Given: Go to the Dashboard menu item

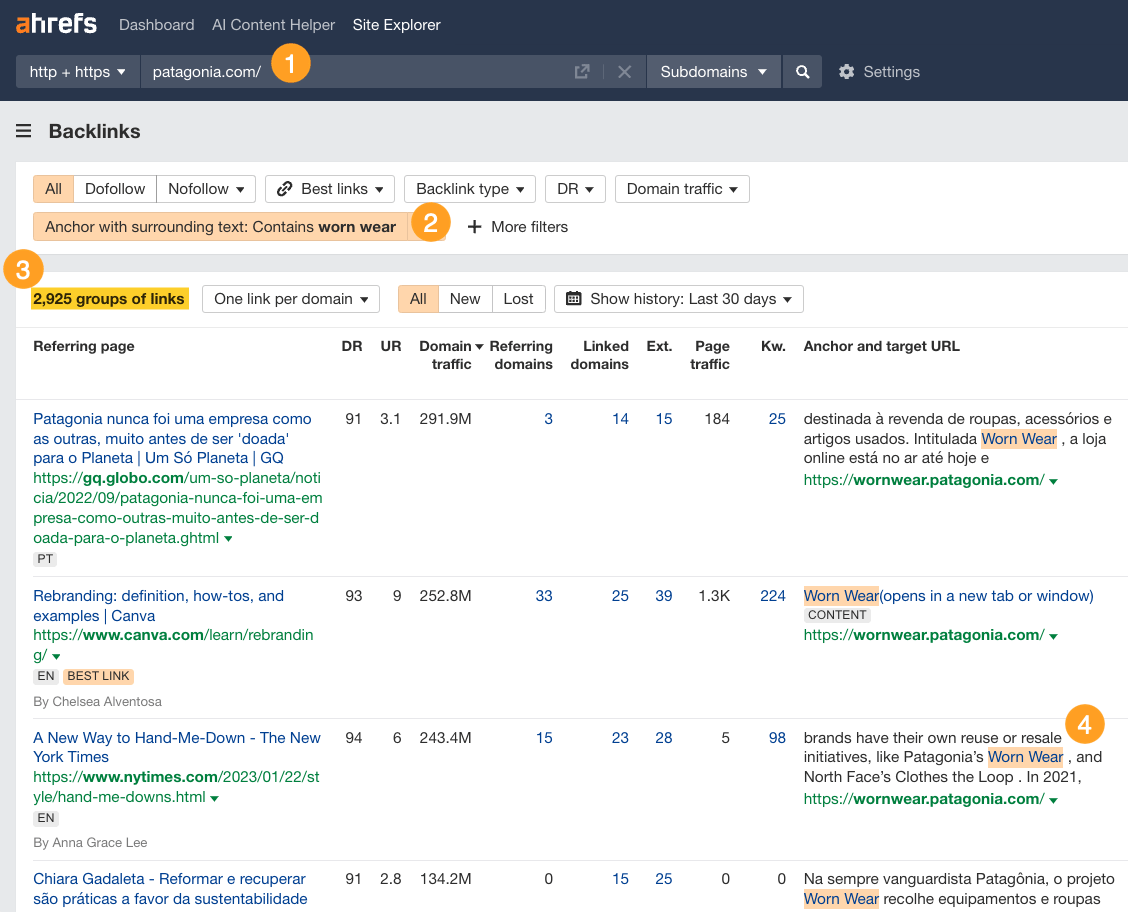Looking at the screenshot, I should tap(156, 24).
